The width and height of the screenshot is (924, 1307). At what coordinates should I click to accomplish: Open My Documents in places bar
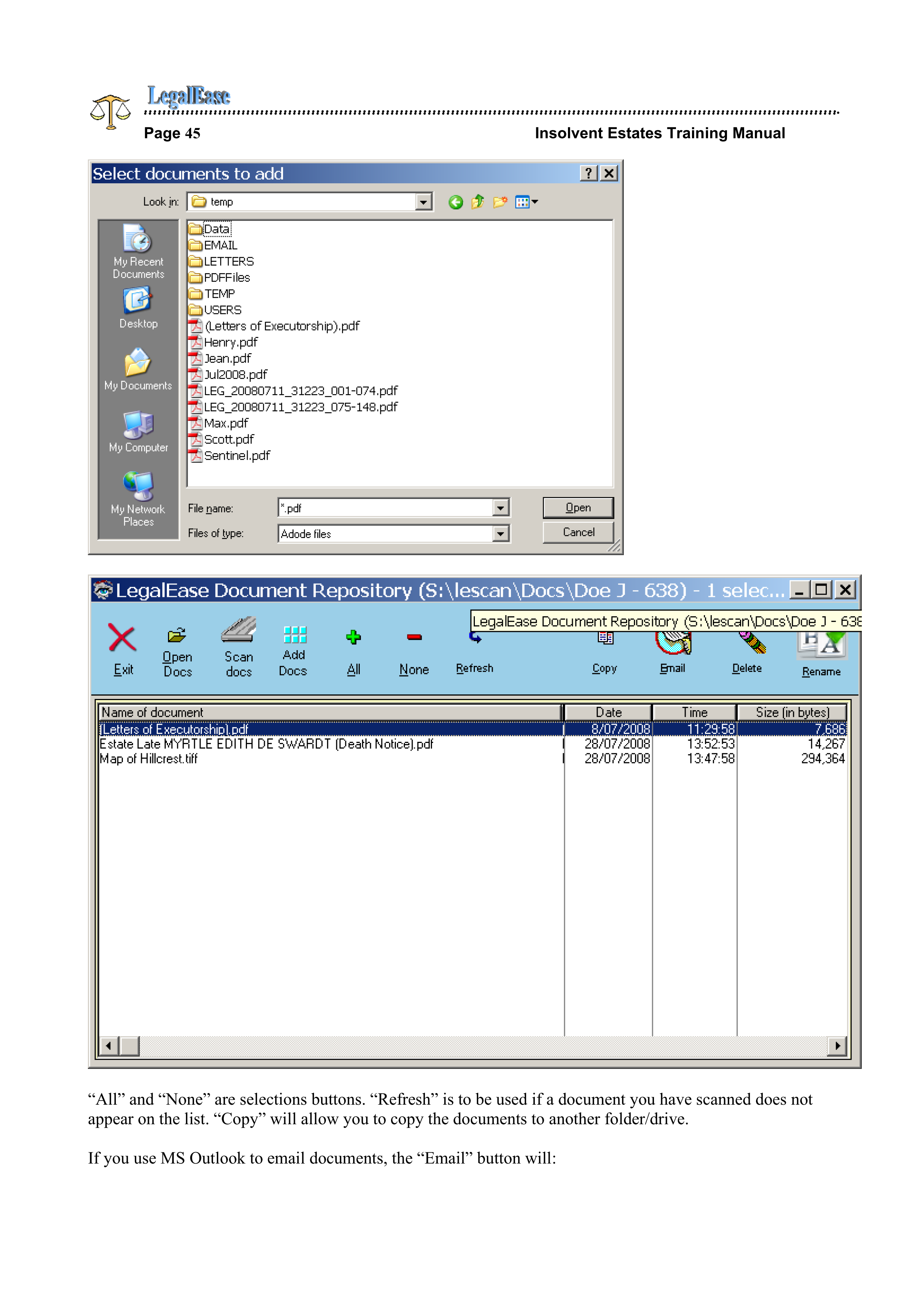[138, 370]
